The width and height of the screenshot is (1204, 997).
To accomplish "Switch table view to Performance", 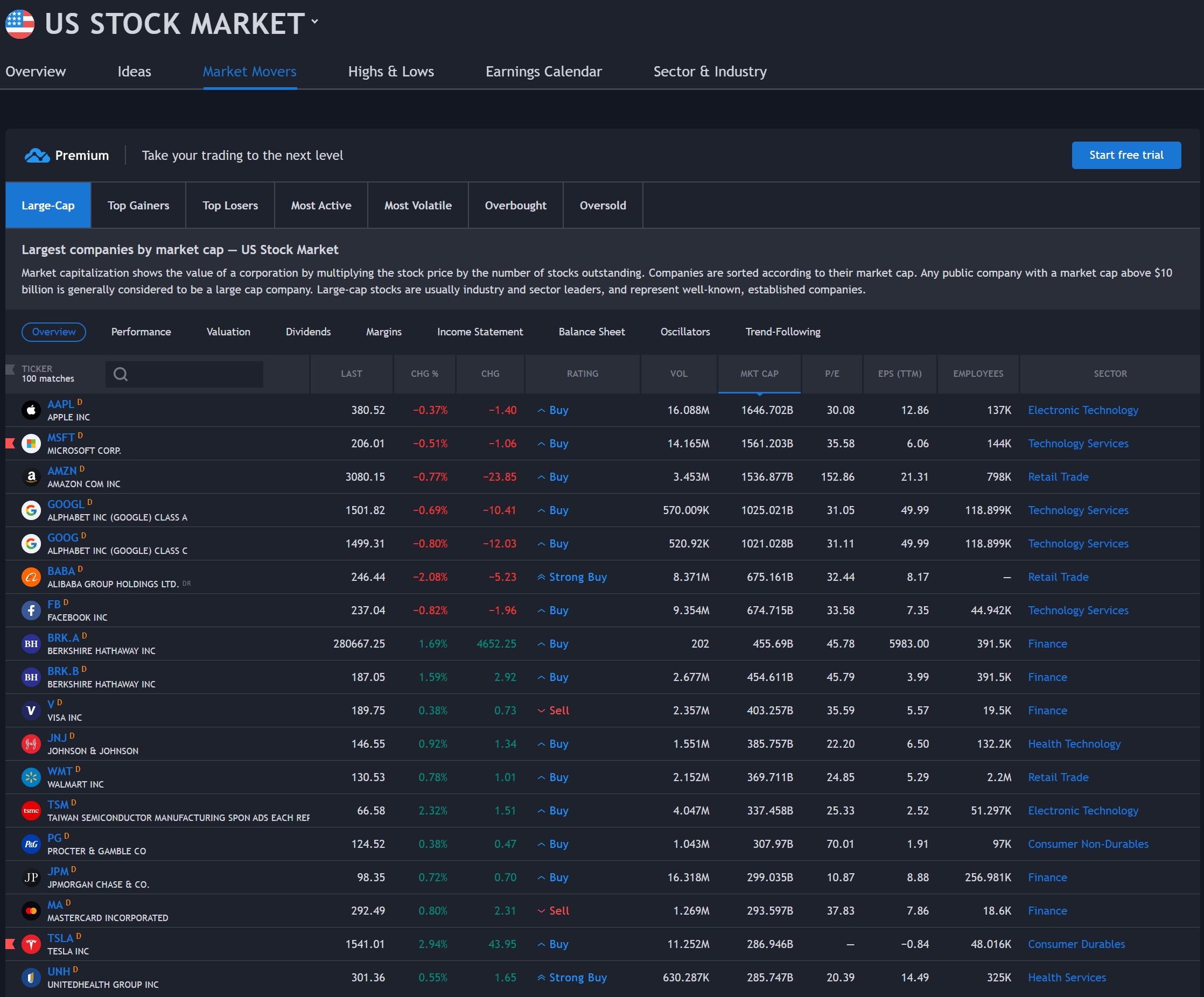I will pos(141,332).
